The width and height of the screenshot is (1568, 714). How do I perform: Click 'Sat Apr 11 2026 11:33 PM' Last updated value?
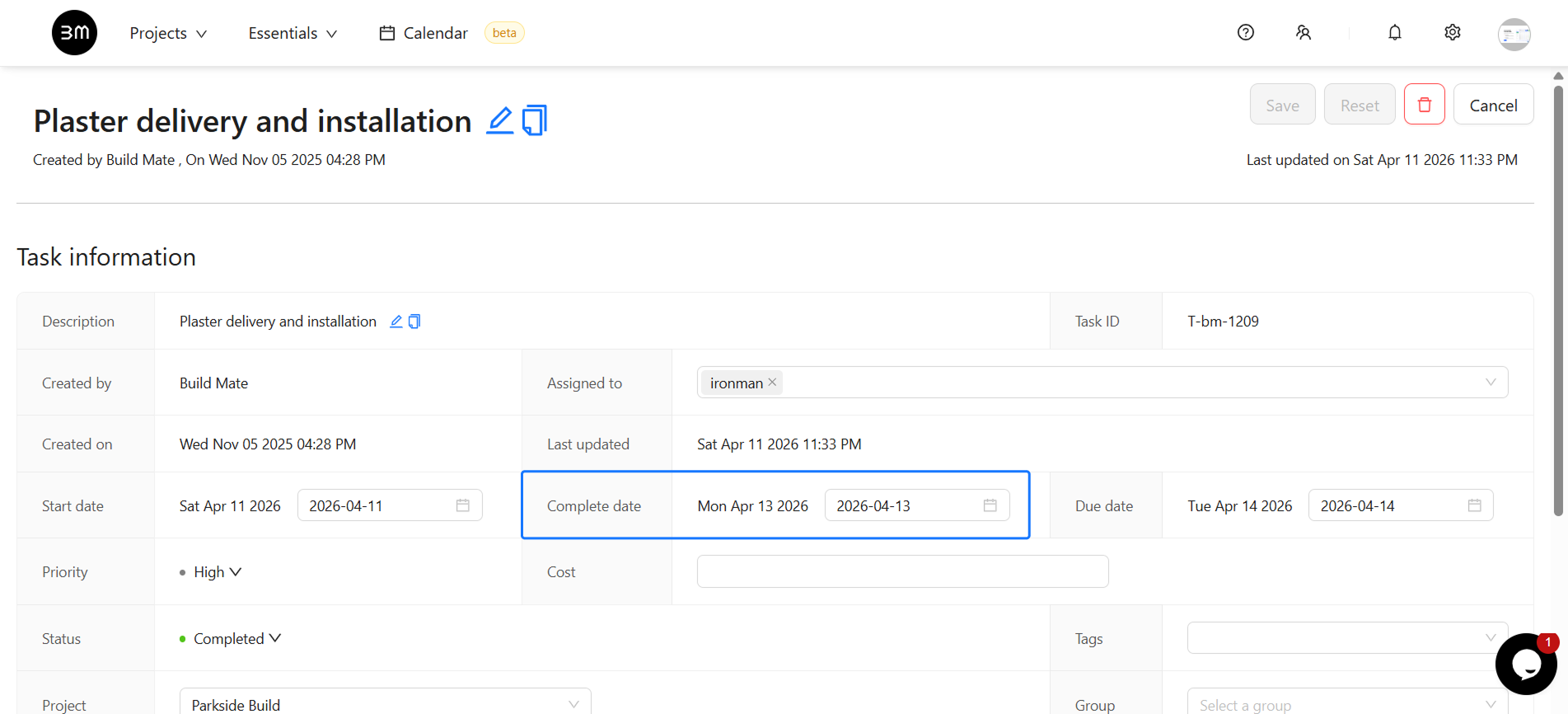tap(779, 444)
